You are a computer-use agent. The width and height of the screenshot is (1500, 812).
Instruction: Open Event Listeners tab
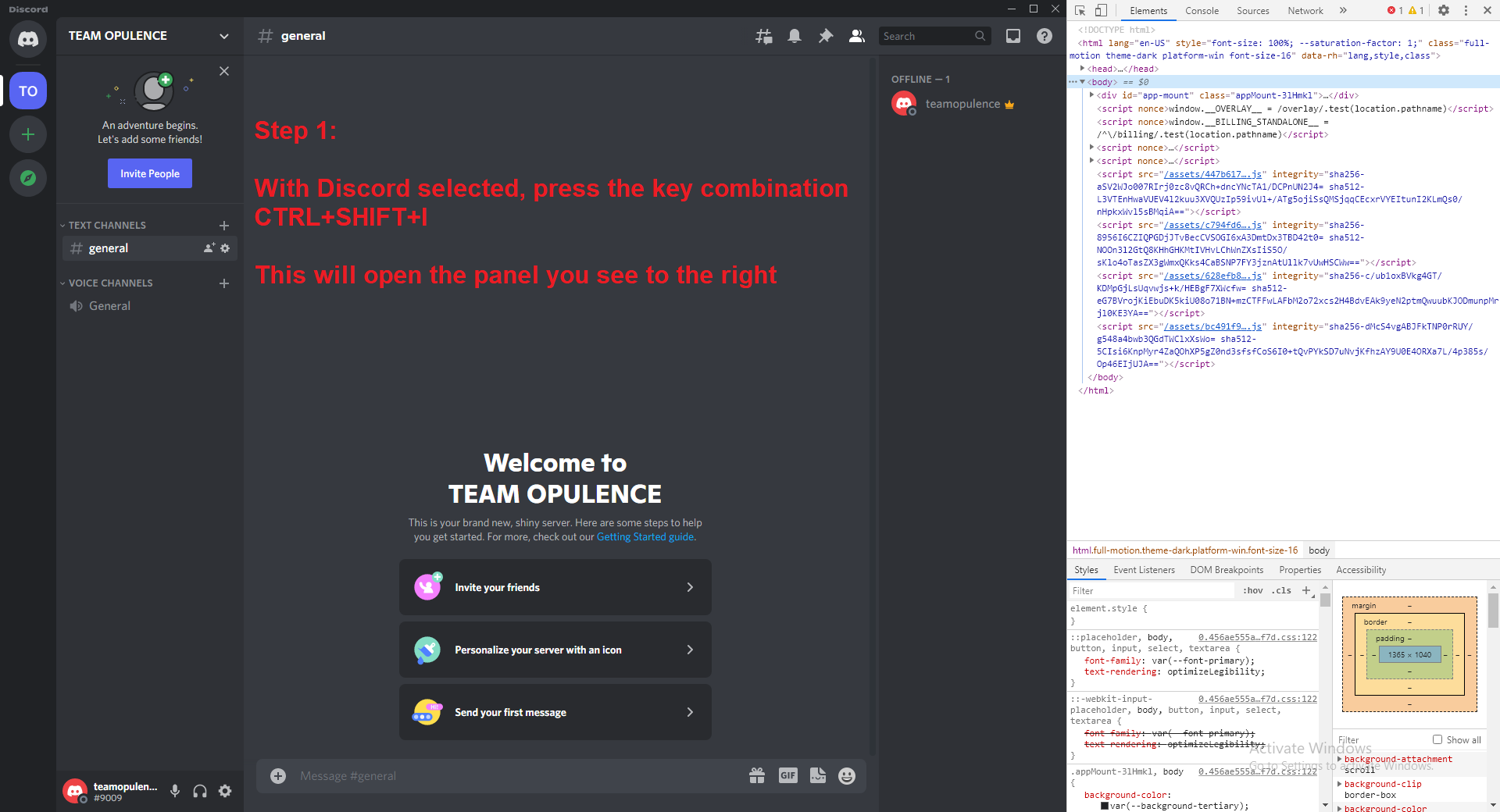coord(1144,570)
